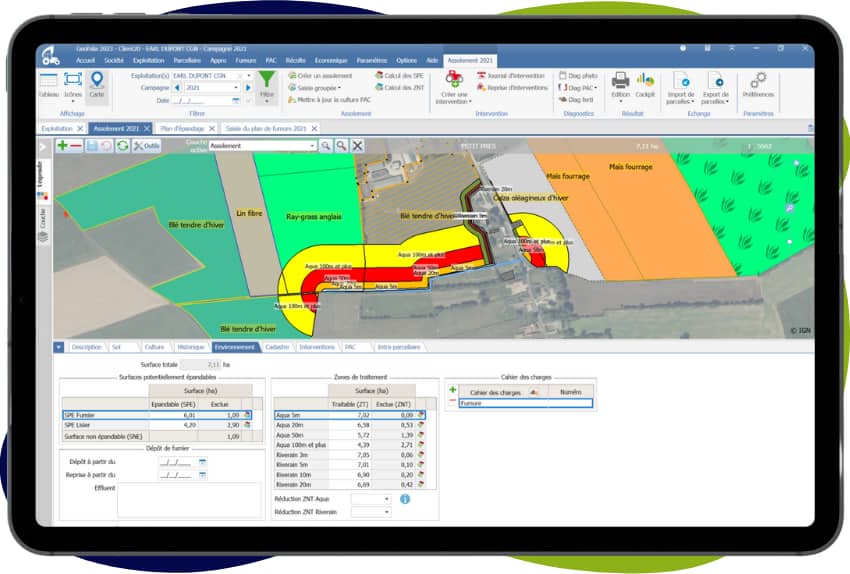Open calendar for Reprise à partir du

coord(203,475)
